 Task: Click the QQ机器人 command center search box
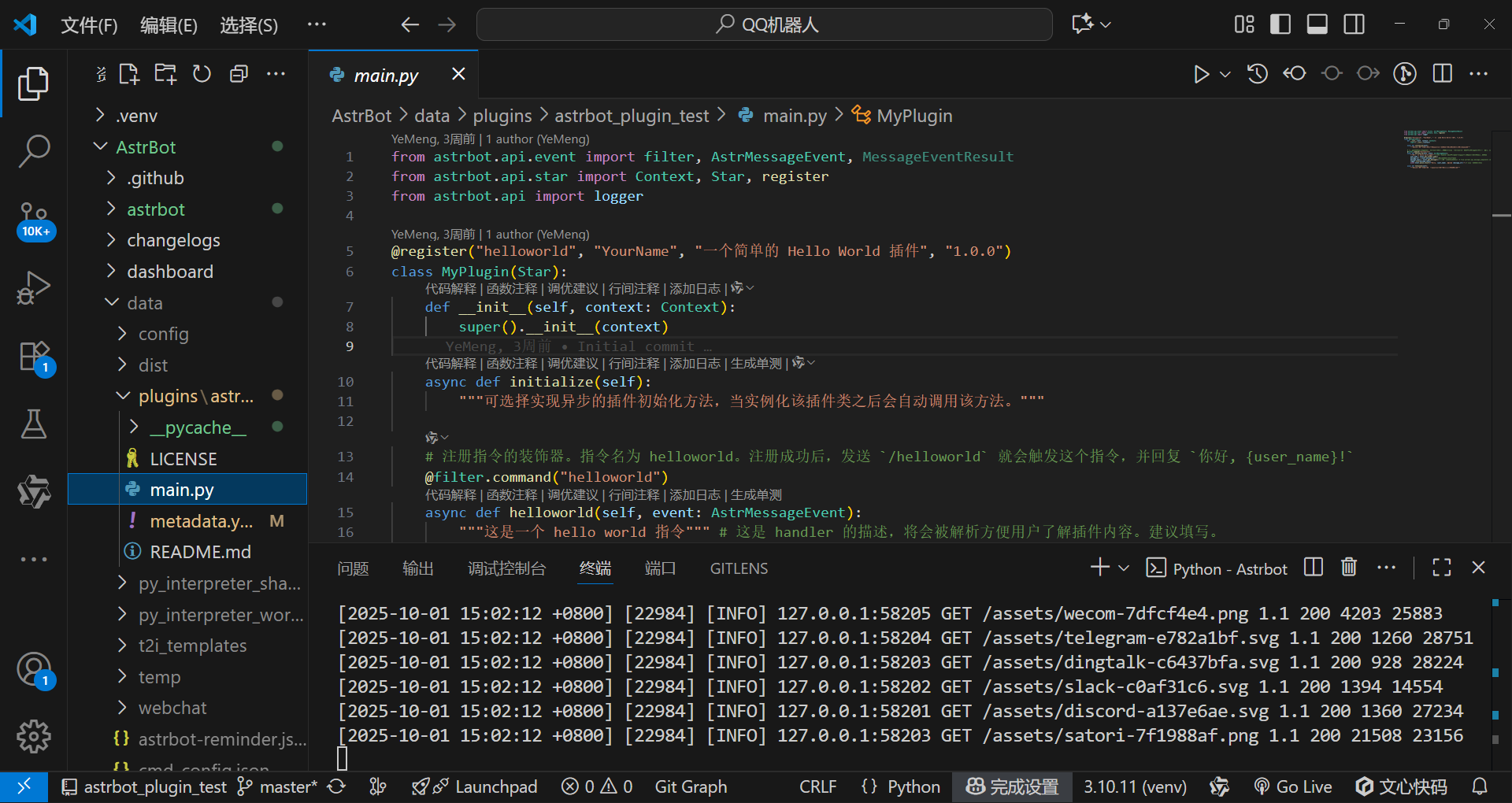764,24
